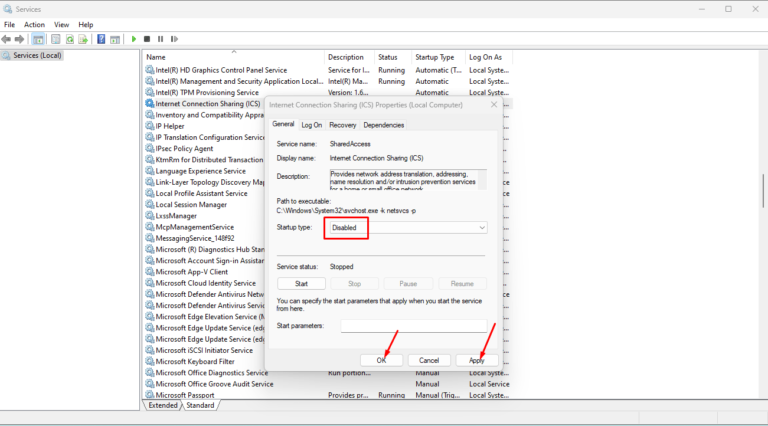Viewport: 768px width, 426px height.
Task: Toggle the Show/Hide Action Pane toolbar icon
Action: (x=115, y=39)
